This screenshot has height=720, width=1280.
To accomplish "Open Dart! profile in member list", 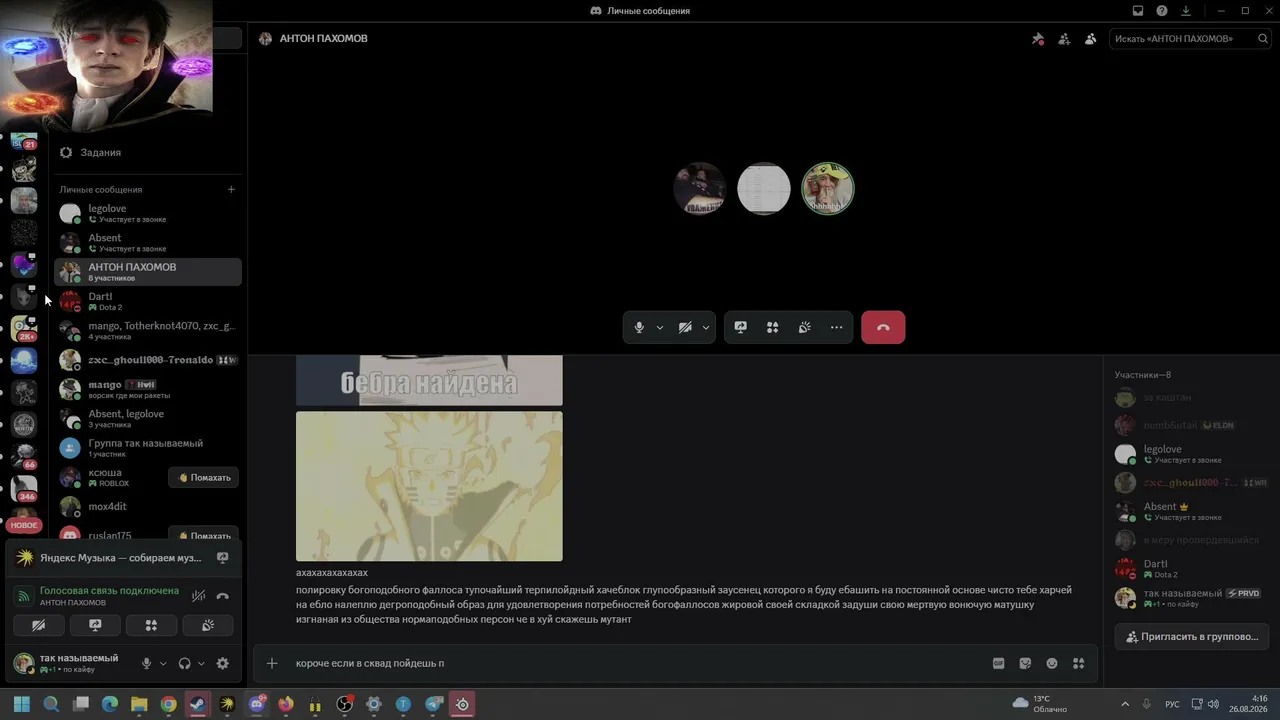I will coord(1191,569).
